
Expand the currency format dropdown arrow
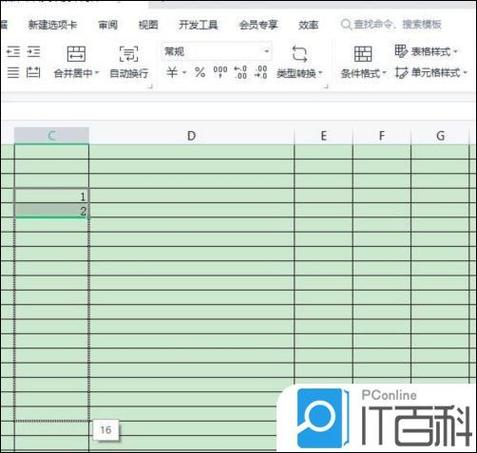coord(184,72)
